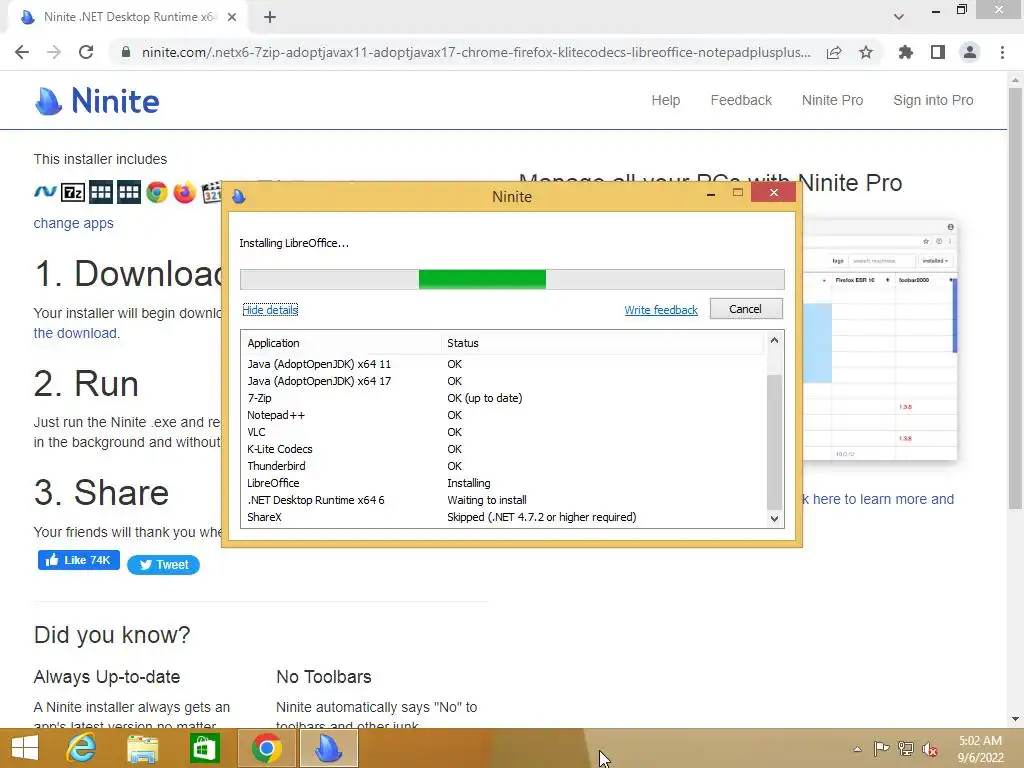Select Java (AdoptOpenJDK) x64 11 row
The height and width of the screenshot is (768, 1024).
503,364
